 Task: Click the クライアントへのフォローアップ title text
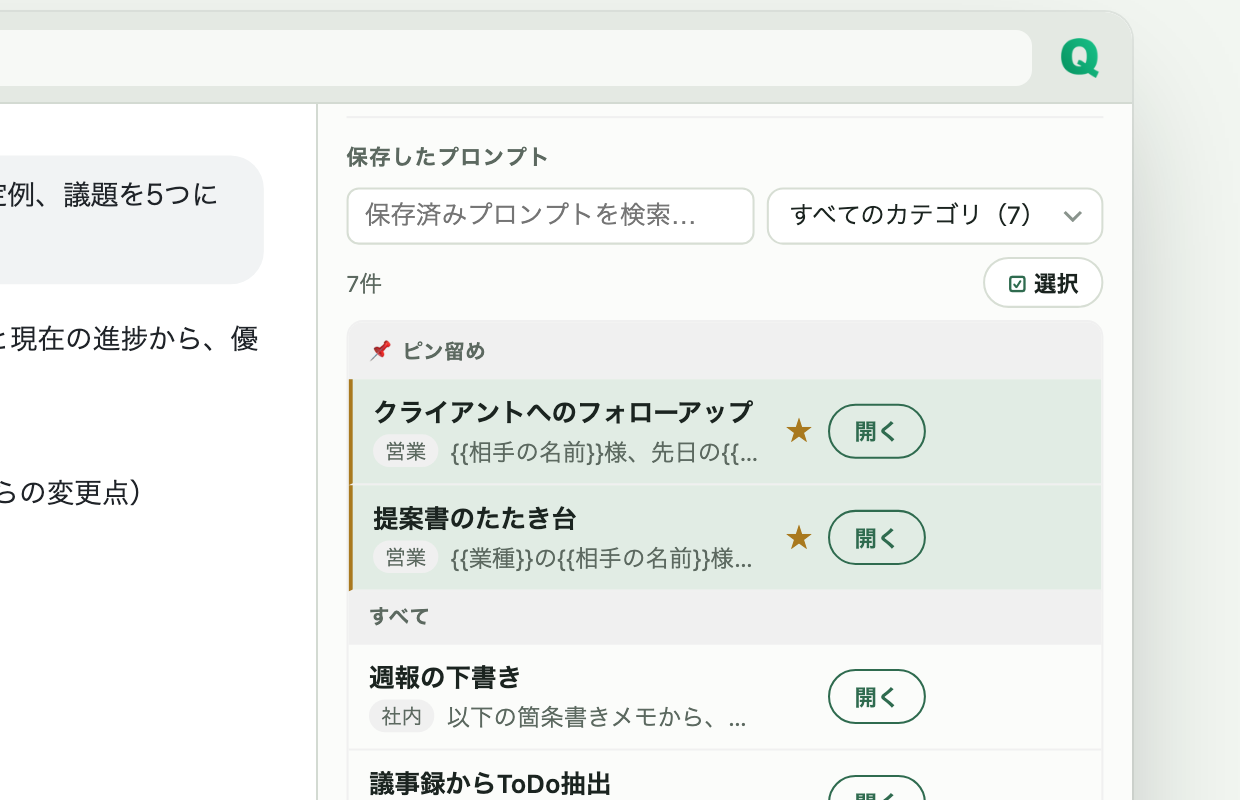pyautogui.click(x=563, y=411)
